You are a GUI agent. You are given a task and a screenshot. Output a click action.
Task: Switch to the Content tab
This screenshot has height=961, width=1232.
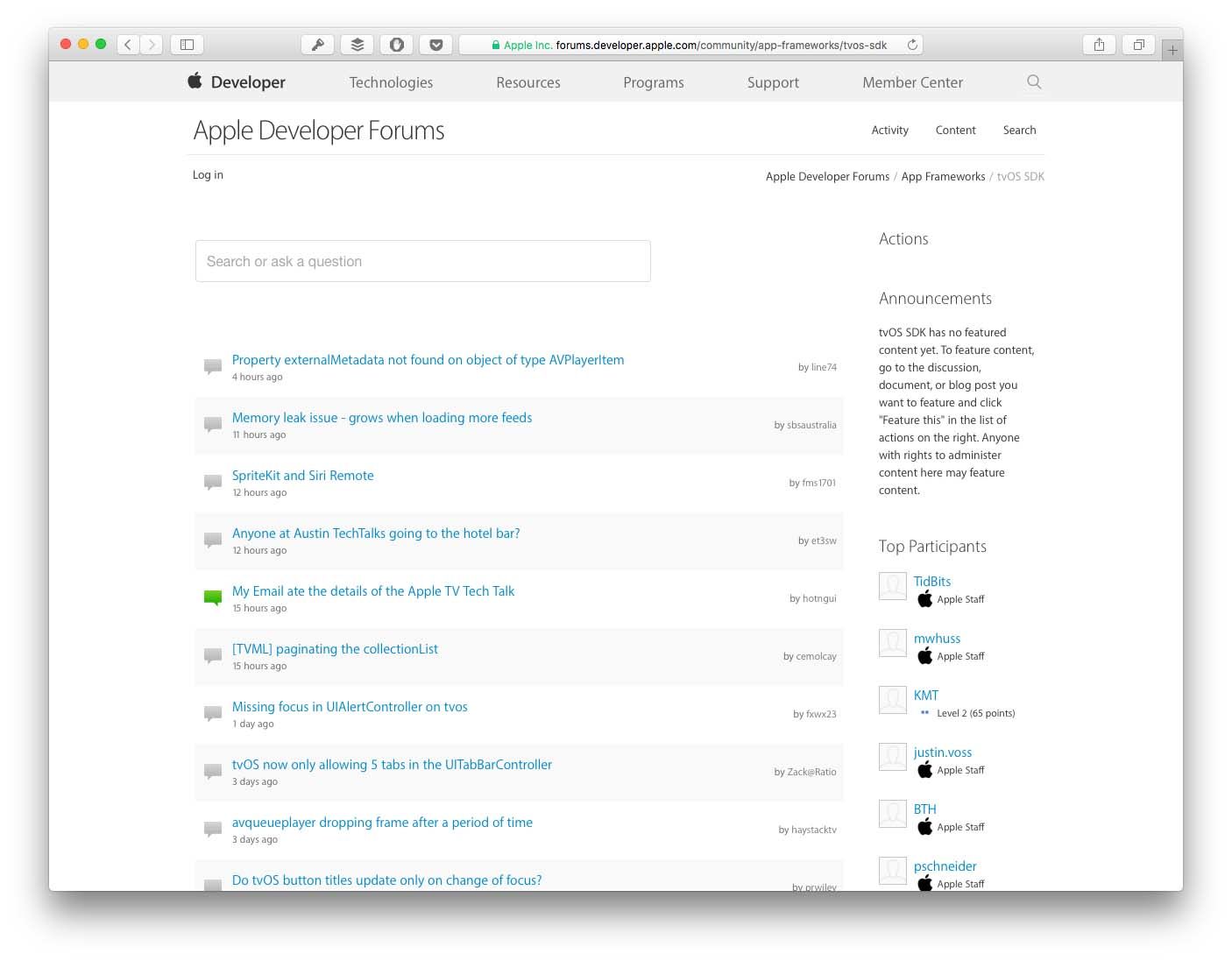[955, 130]
